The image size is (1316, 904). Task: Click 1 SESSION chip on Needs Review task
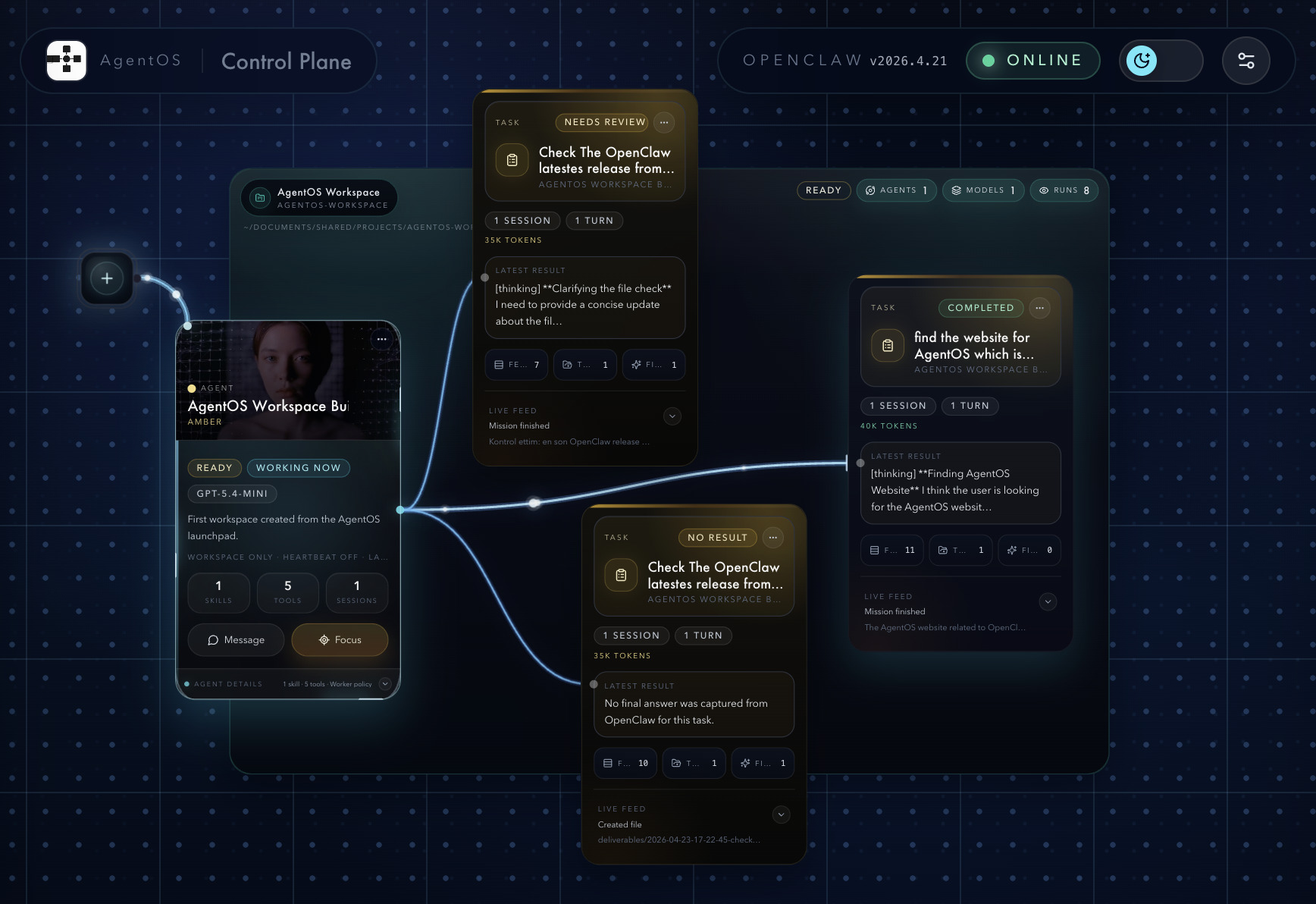(x=523, y=221)
